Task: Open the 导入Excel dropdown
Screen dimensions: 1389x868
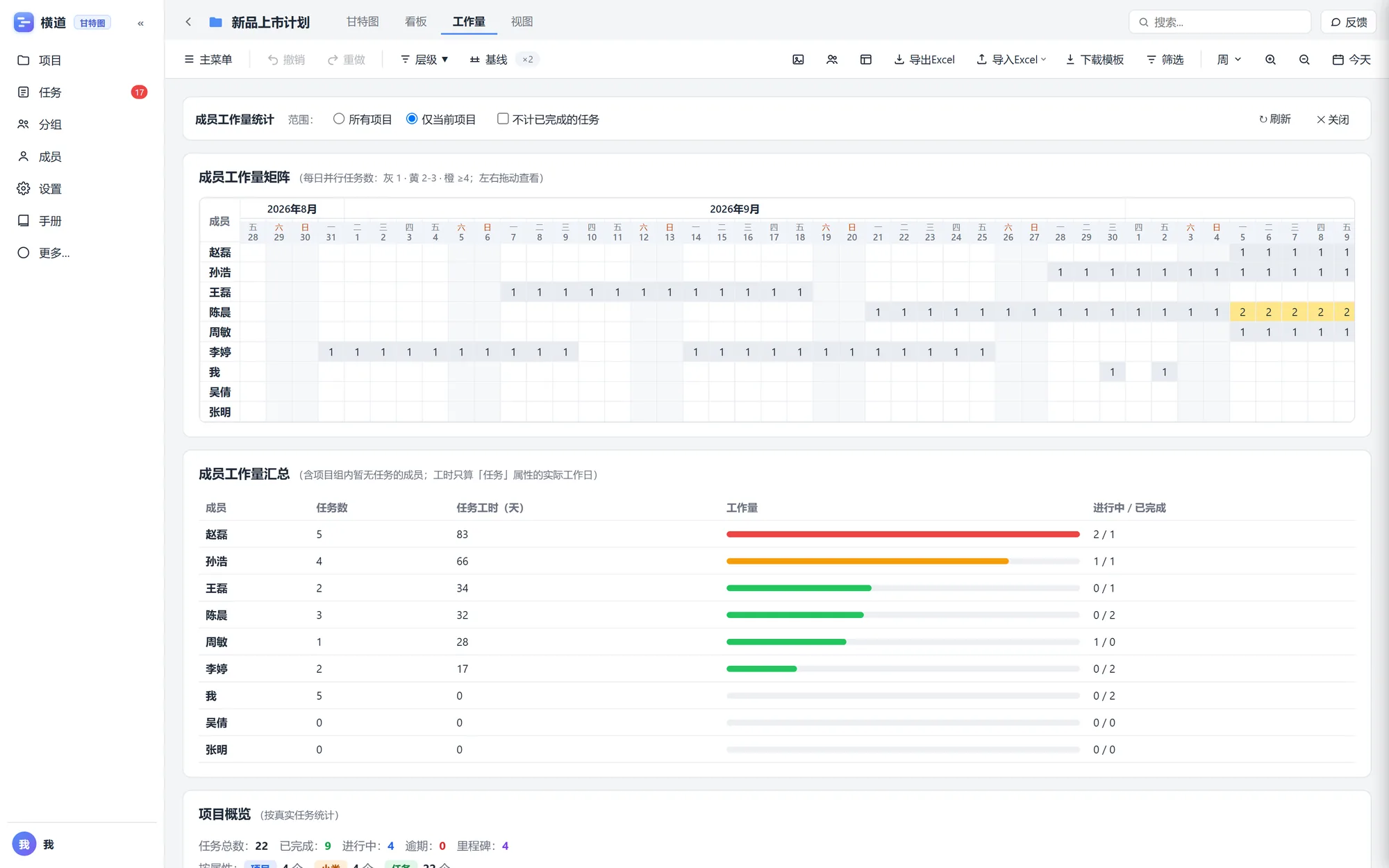Action: tap(1011, 60)
